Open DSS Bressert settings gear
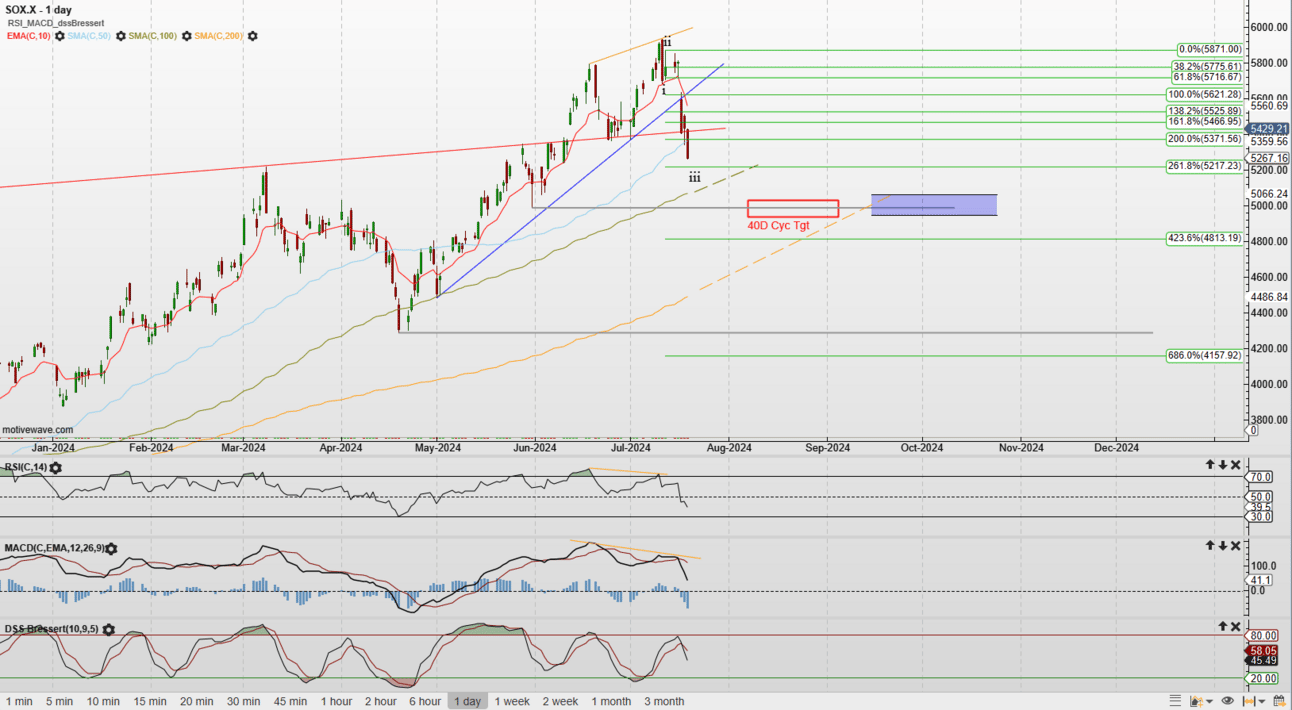Screen dimensions: 1292x710 click(x=108, y=630)
